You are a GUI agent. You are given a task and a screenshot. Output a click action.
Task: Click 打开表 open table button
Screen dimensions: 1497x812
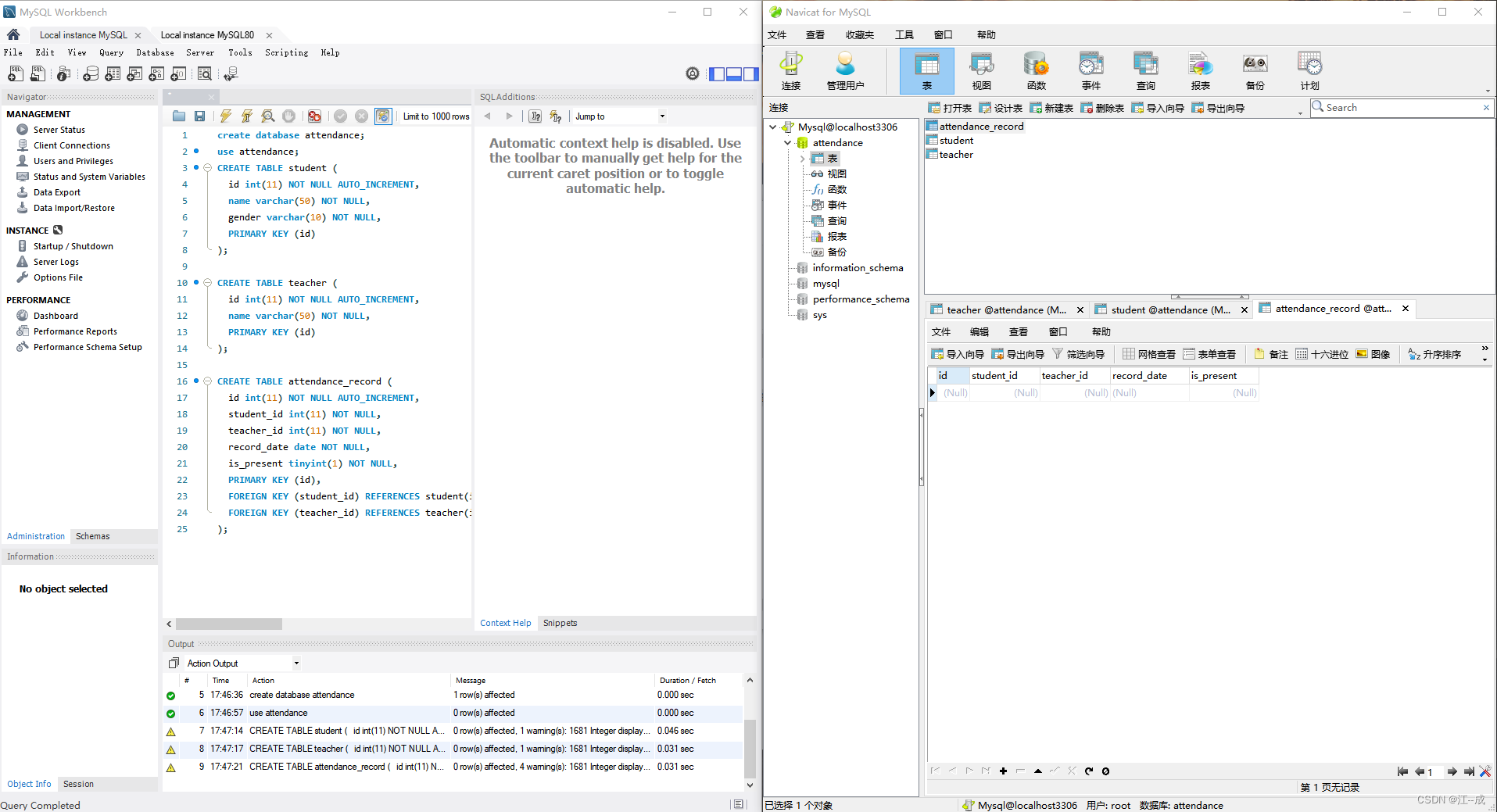950,108
